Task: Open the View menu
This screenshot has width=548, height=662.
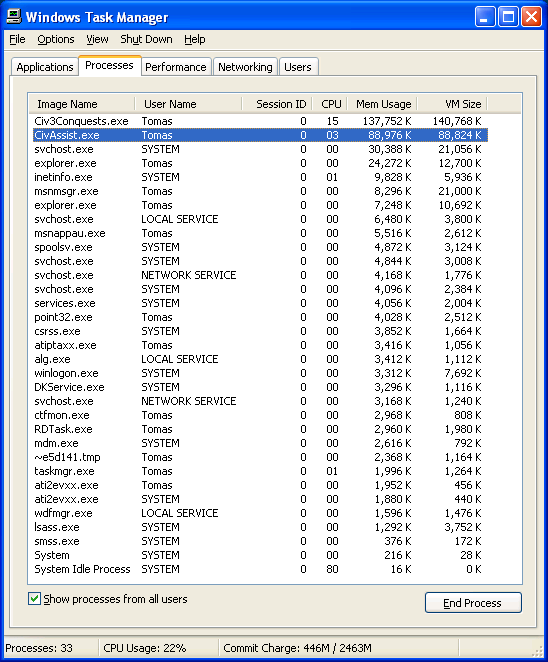Action: point(97,39)
